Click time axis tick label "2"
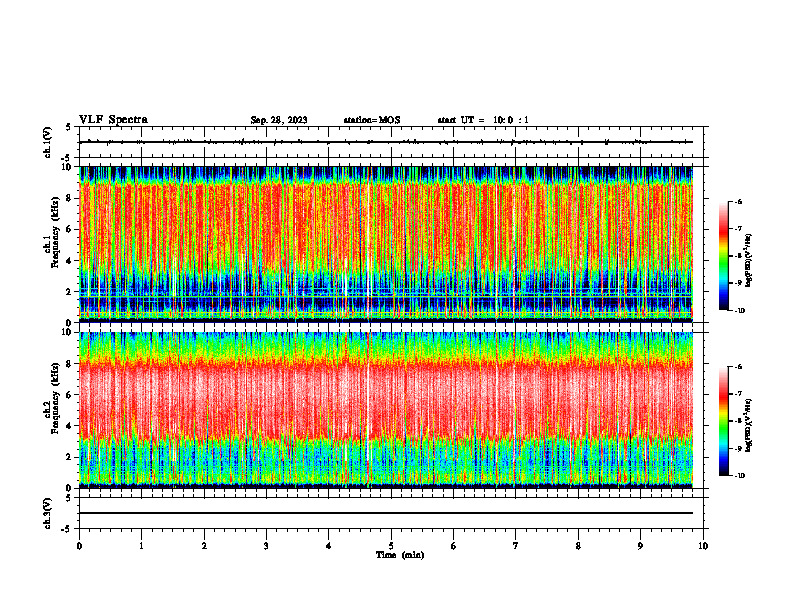The height and width of the screenshot is (612, 792). pyautogui.click(x=204, y=546)
